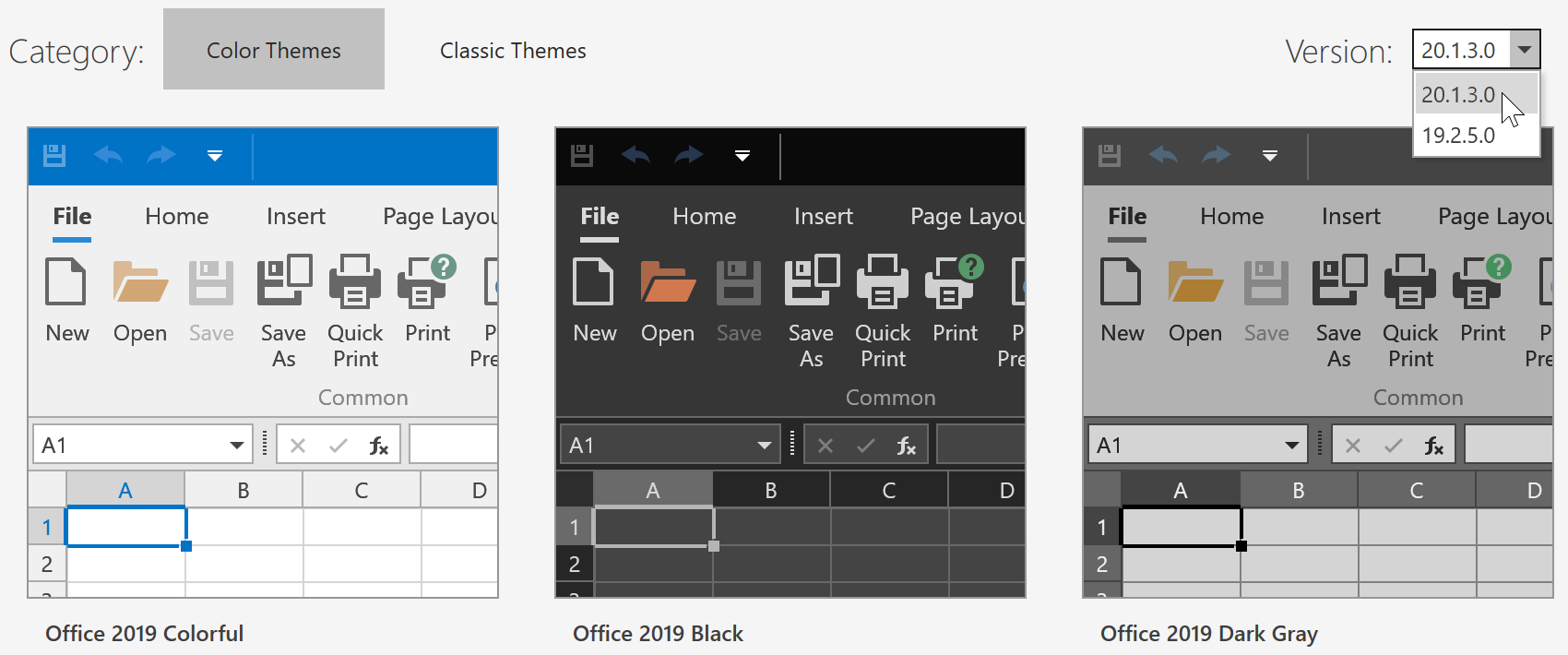Click Undo arrow in Office 2019 Black preview
The width and height of the screenshot is (1568, 655).
coord(636,155)
